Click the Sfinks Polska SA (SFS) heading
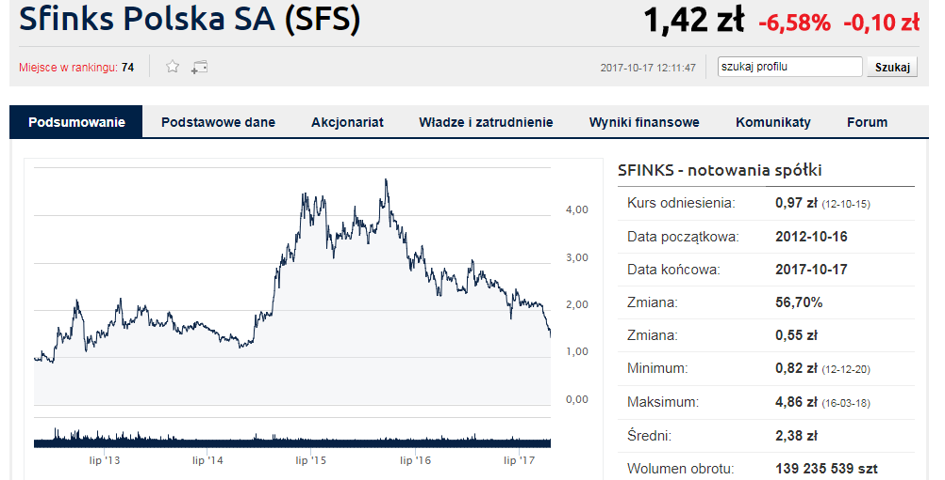Image resolution: width=945 pixels, height=480 pixels. [190, 20]
